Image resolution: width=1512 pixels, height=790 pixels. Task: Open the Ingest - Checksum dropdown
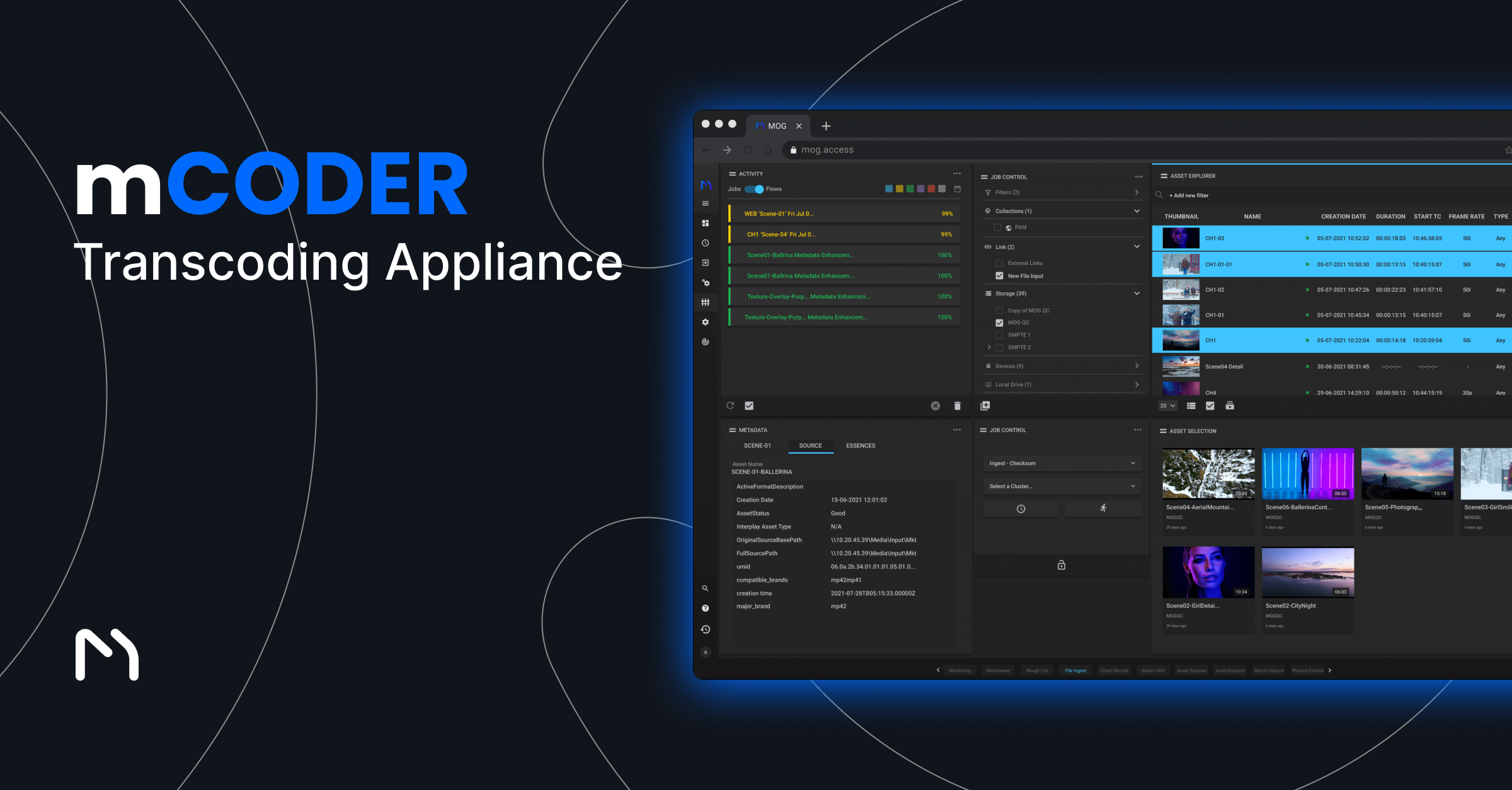pyautogui.click(x=1062, y=462)
